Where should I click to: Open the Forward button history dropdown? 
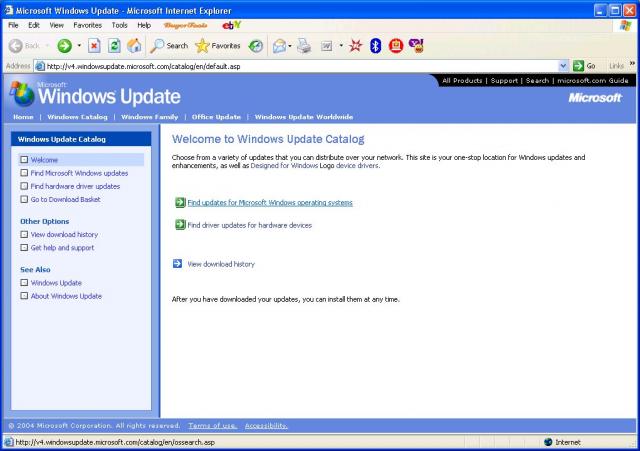pos(79,46)
